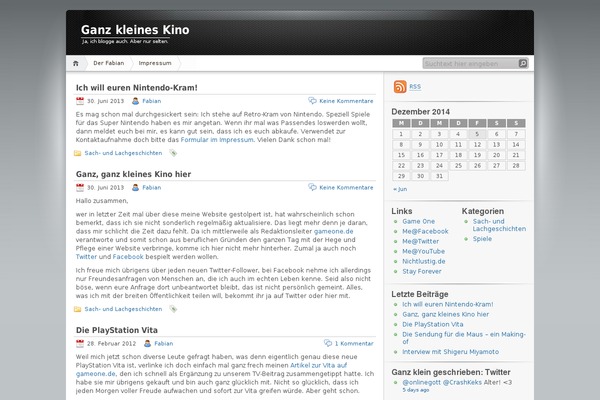Open the home icon in navigation bar
The width and height of the screenshot is (600, 400).
pyautogui.click(x=76, y=64)
